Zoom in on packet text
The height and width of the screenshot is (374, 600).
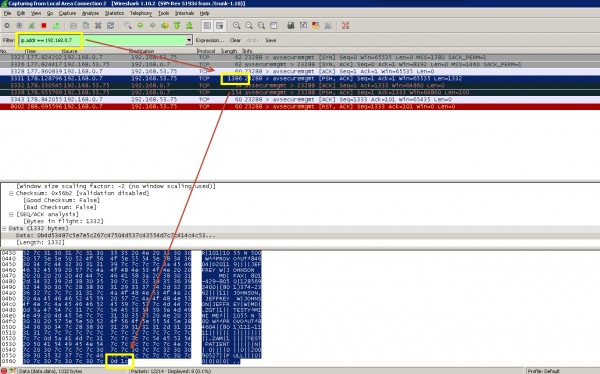coord(236,26)
